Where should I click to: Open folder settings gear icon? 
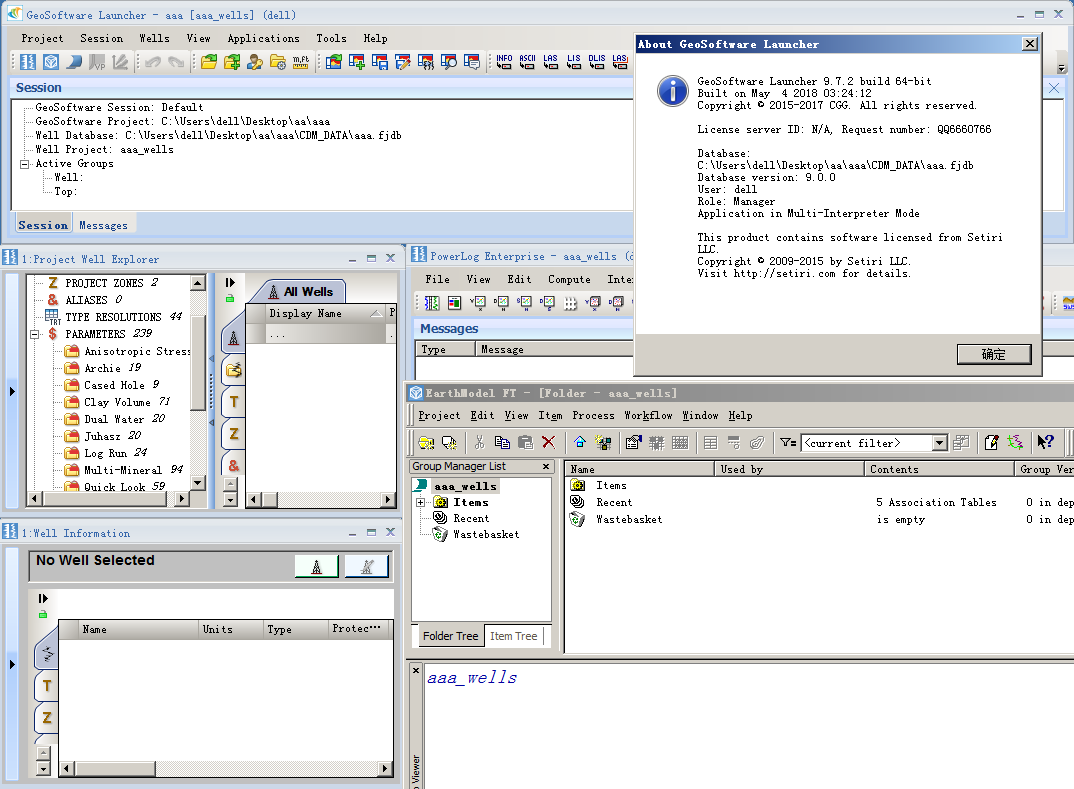(x=277, y=62)
